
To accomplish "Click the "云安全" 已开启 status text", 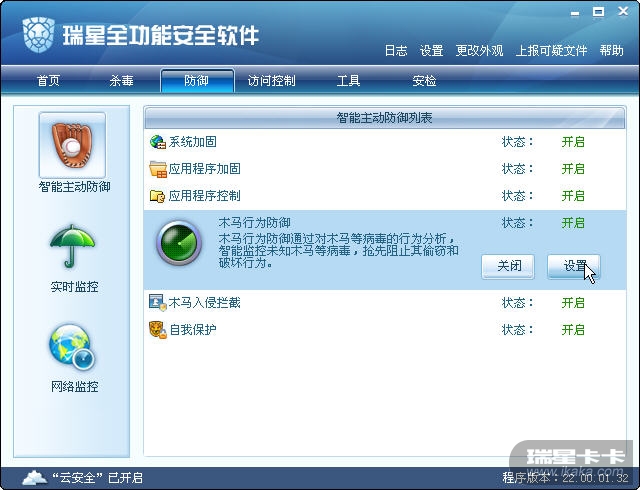I will tap(97, 477).
